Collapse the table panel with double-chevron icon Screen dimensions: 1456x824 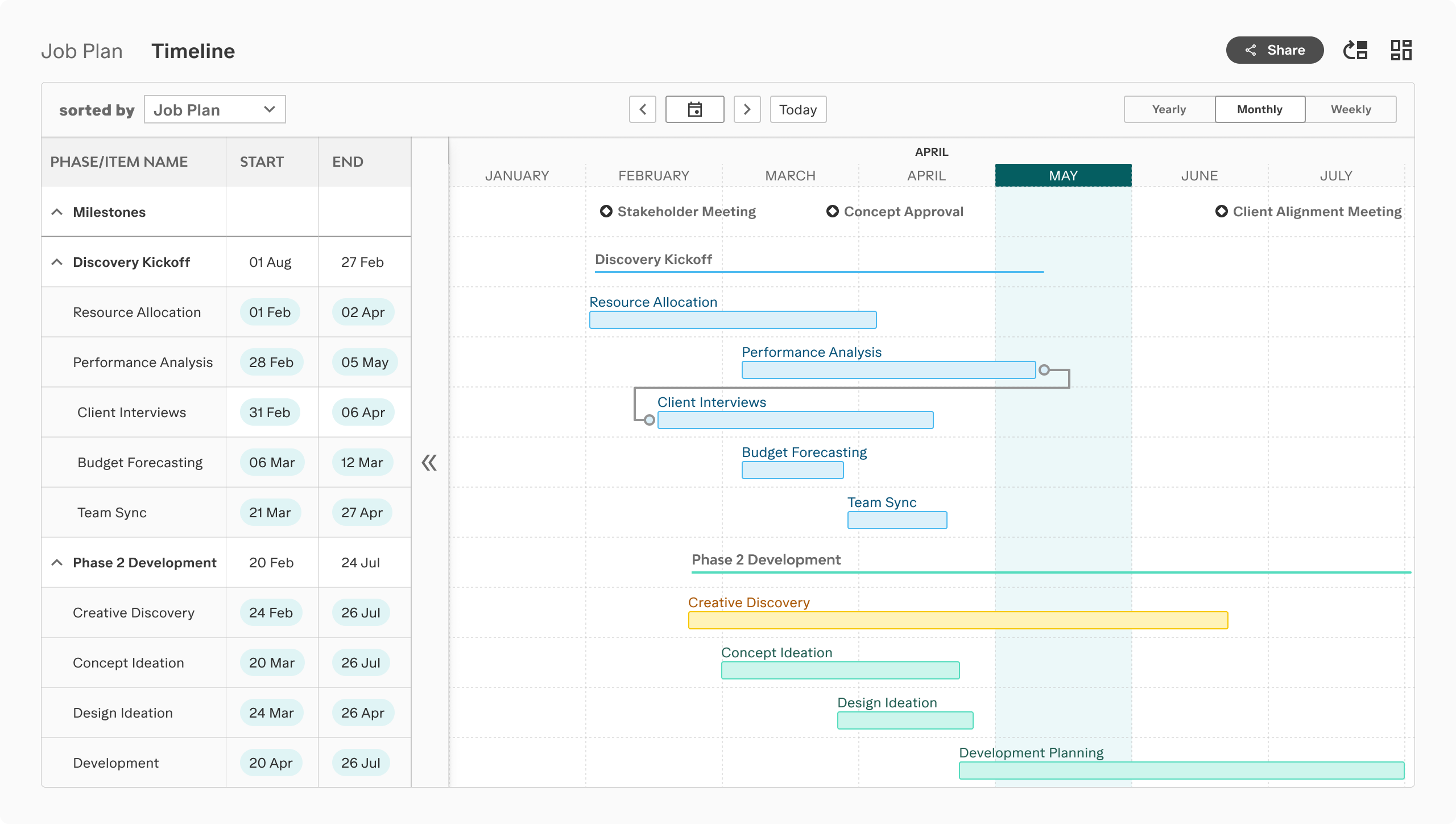[430, 463]
